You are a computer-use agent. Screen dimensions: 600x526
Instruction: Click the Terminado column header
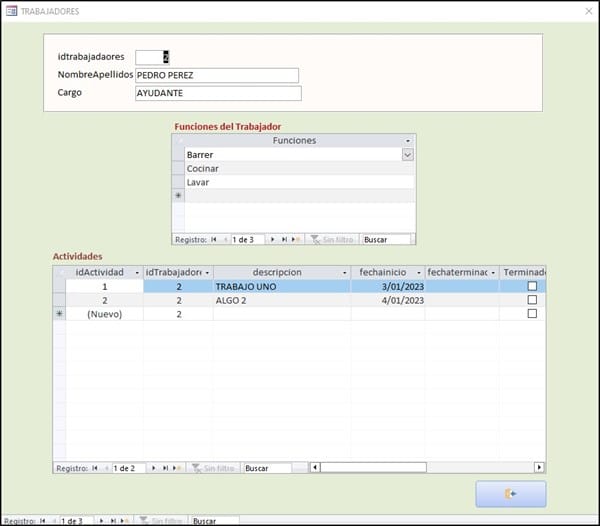coord(523,272)
